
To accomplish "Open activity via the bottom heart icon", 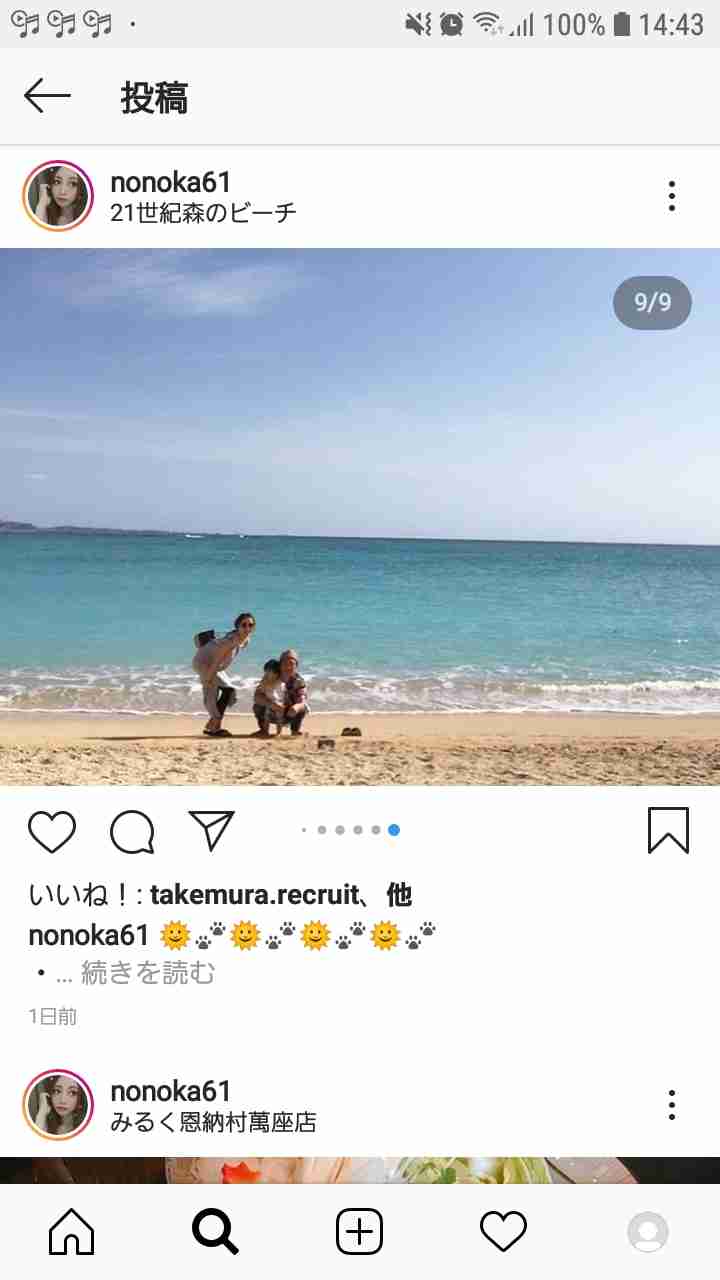I will [x=503, y=1231].
